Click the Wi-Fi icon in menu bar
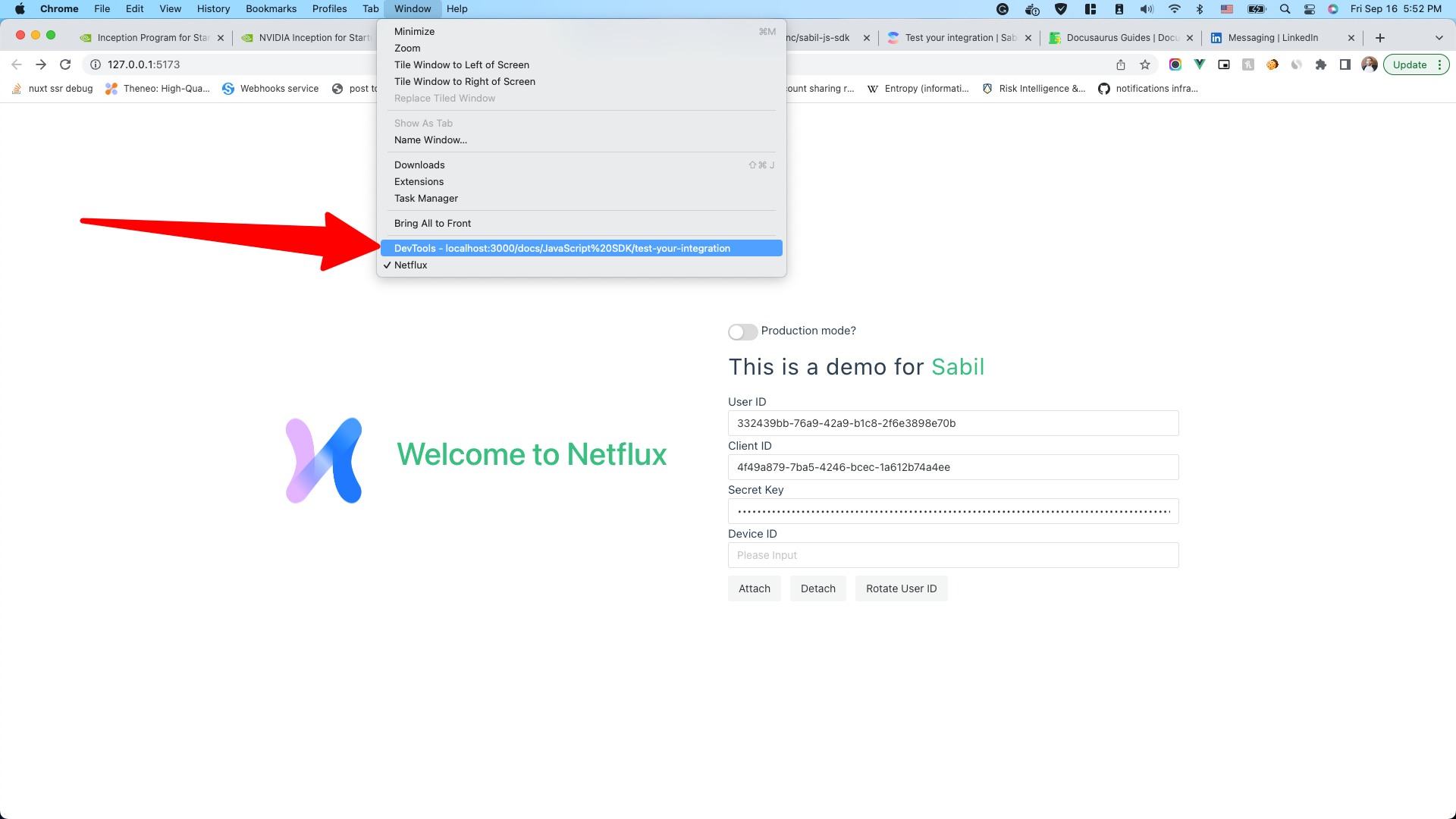1456x819 pixels. 1174,9
